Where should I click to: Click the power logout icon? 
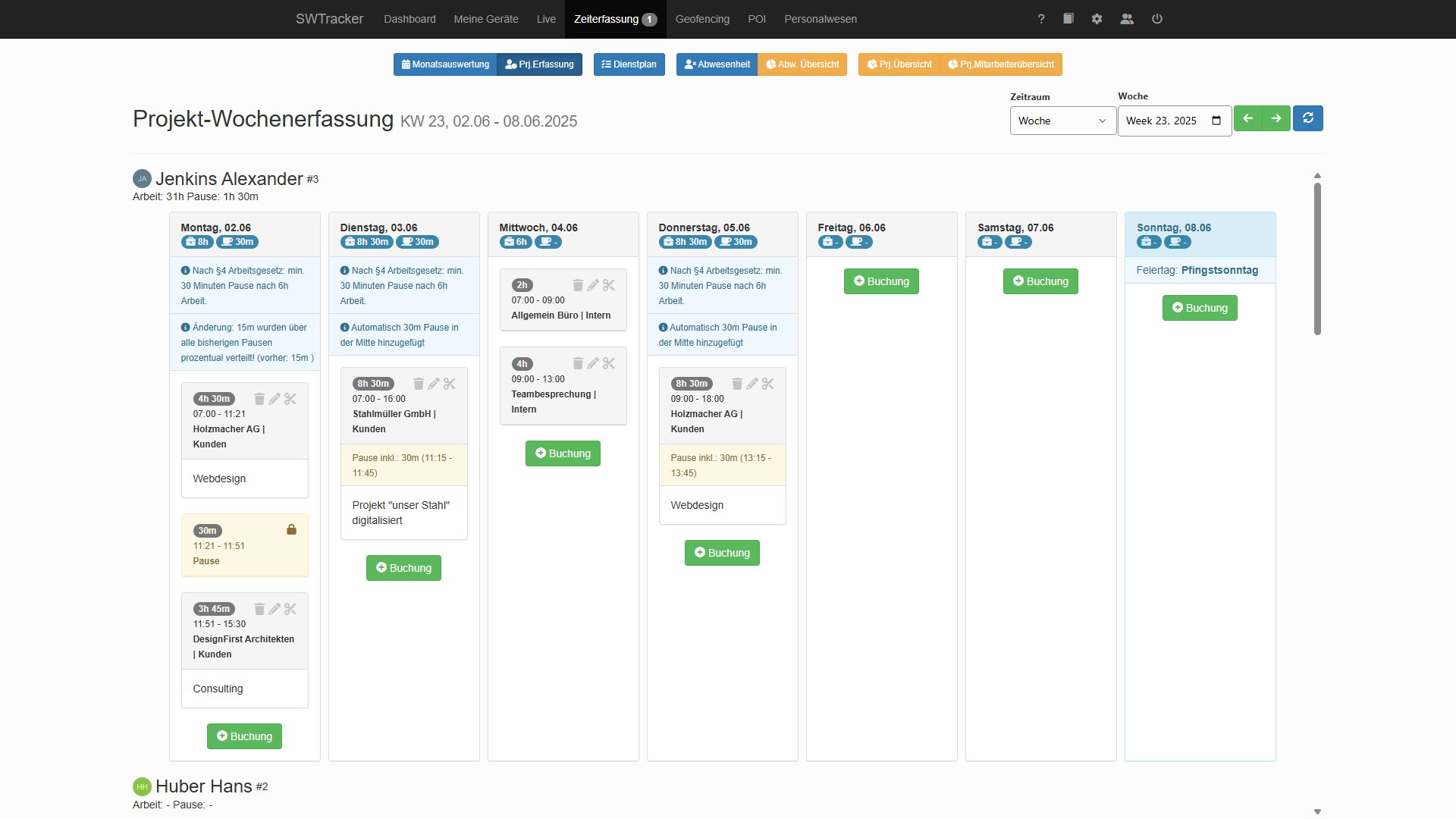pyautogui.click(x=1157, y=19)
